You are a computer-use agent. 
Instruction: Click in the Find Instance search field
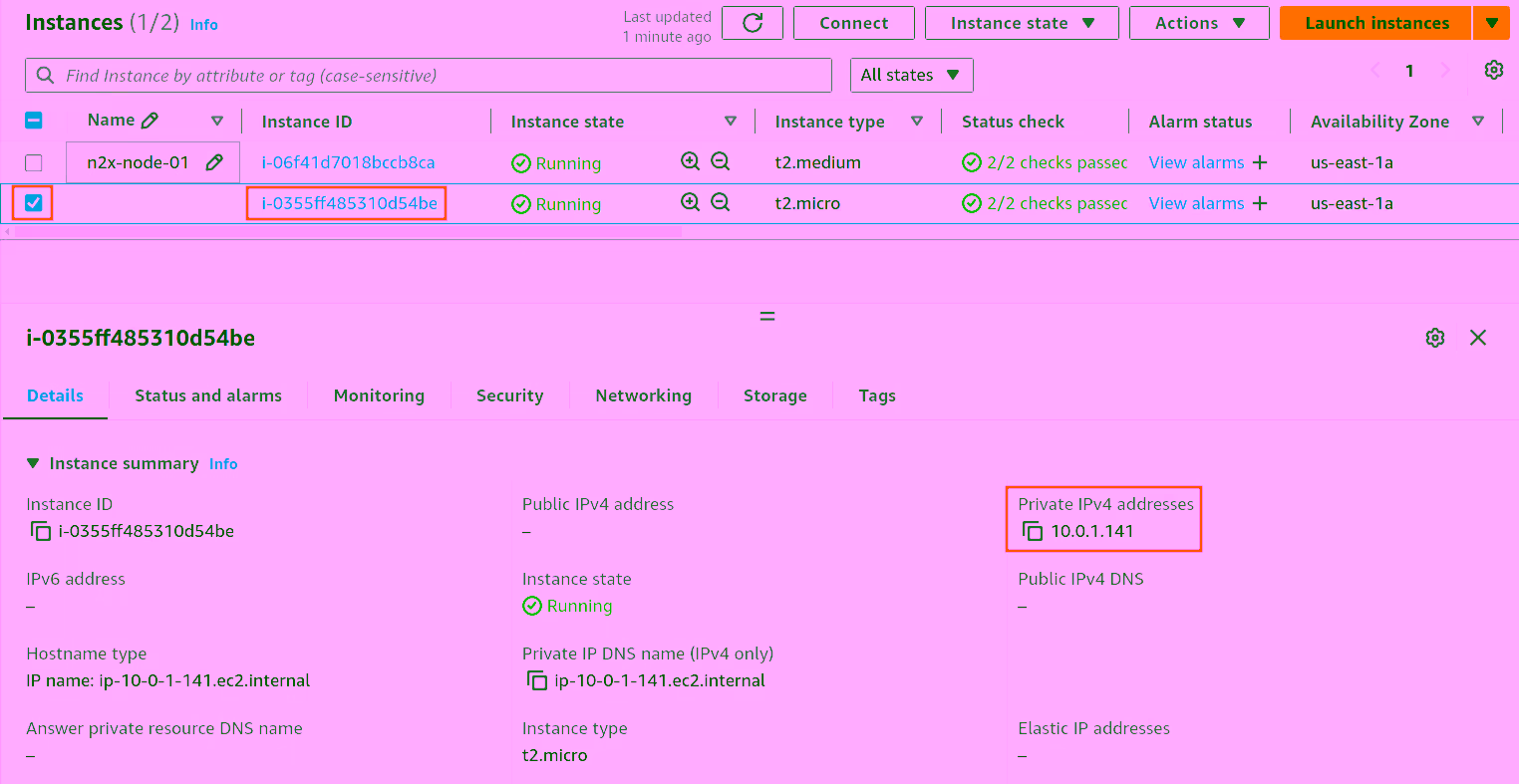tap(429, 75)
